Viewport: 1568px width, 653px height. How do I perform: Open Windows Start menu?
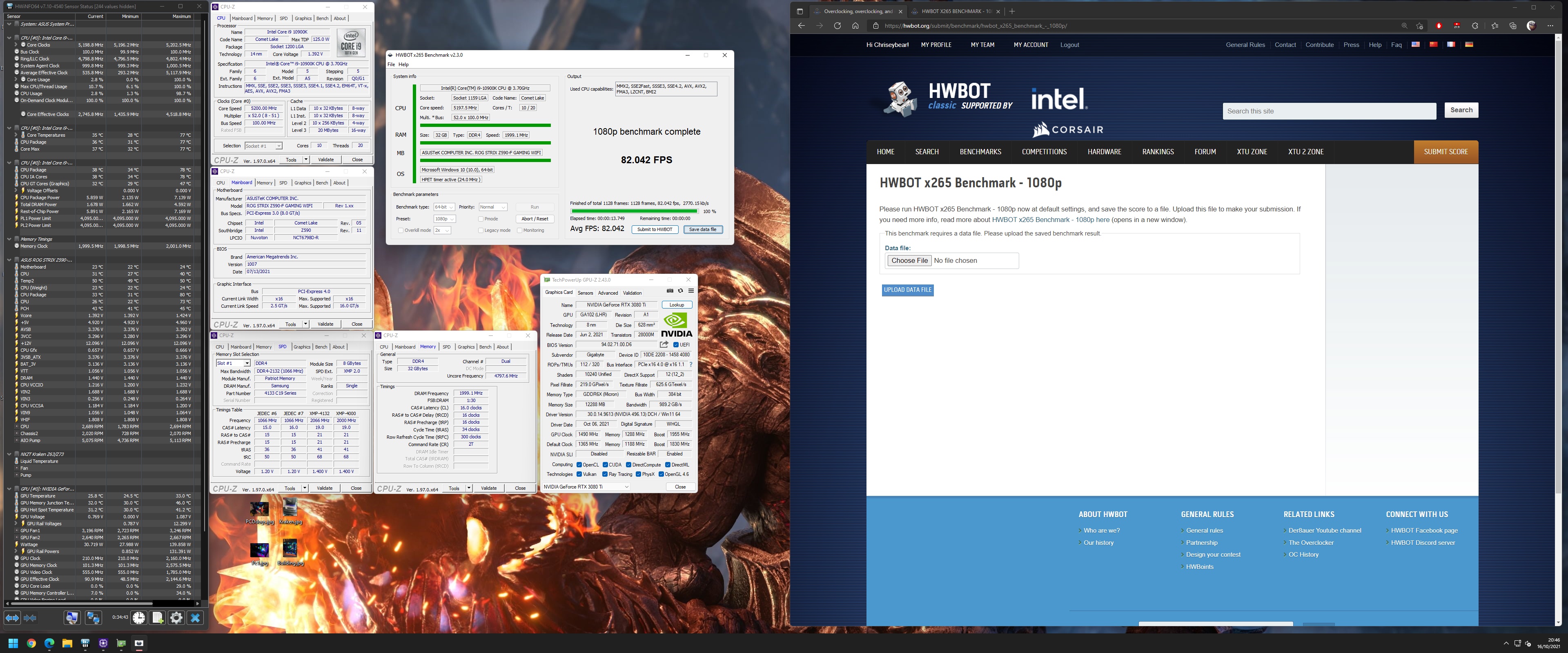coord(13,643)
